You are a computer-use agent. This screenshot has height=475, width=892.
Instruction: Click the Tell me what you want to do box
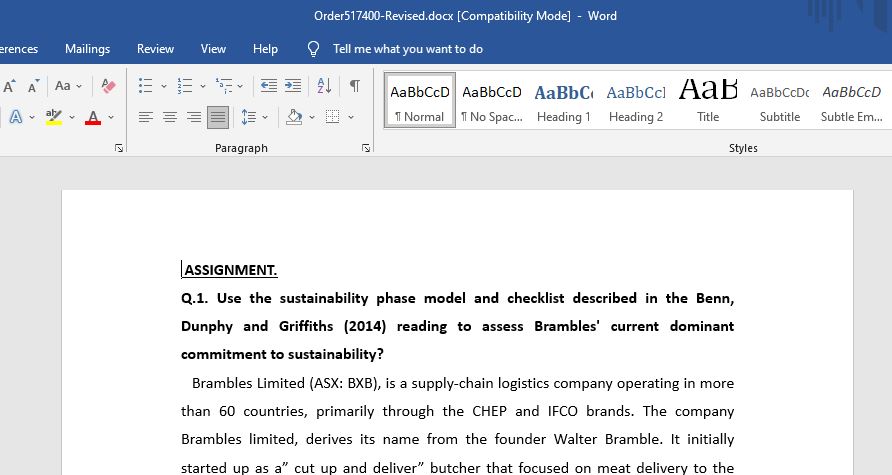[x=408, y=49]
